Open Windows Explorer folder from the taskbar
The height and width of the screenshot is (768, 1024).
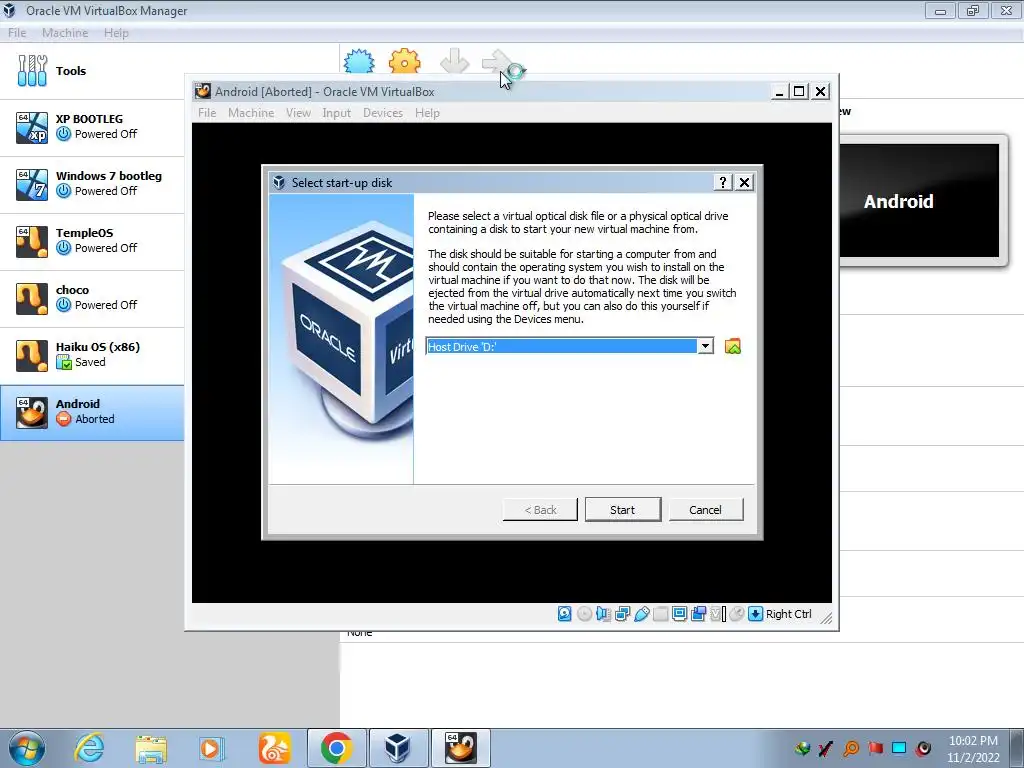[x=151, y=748]
